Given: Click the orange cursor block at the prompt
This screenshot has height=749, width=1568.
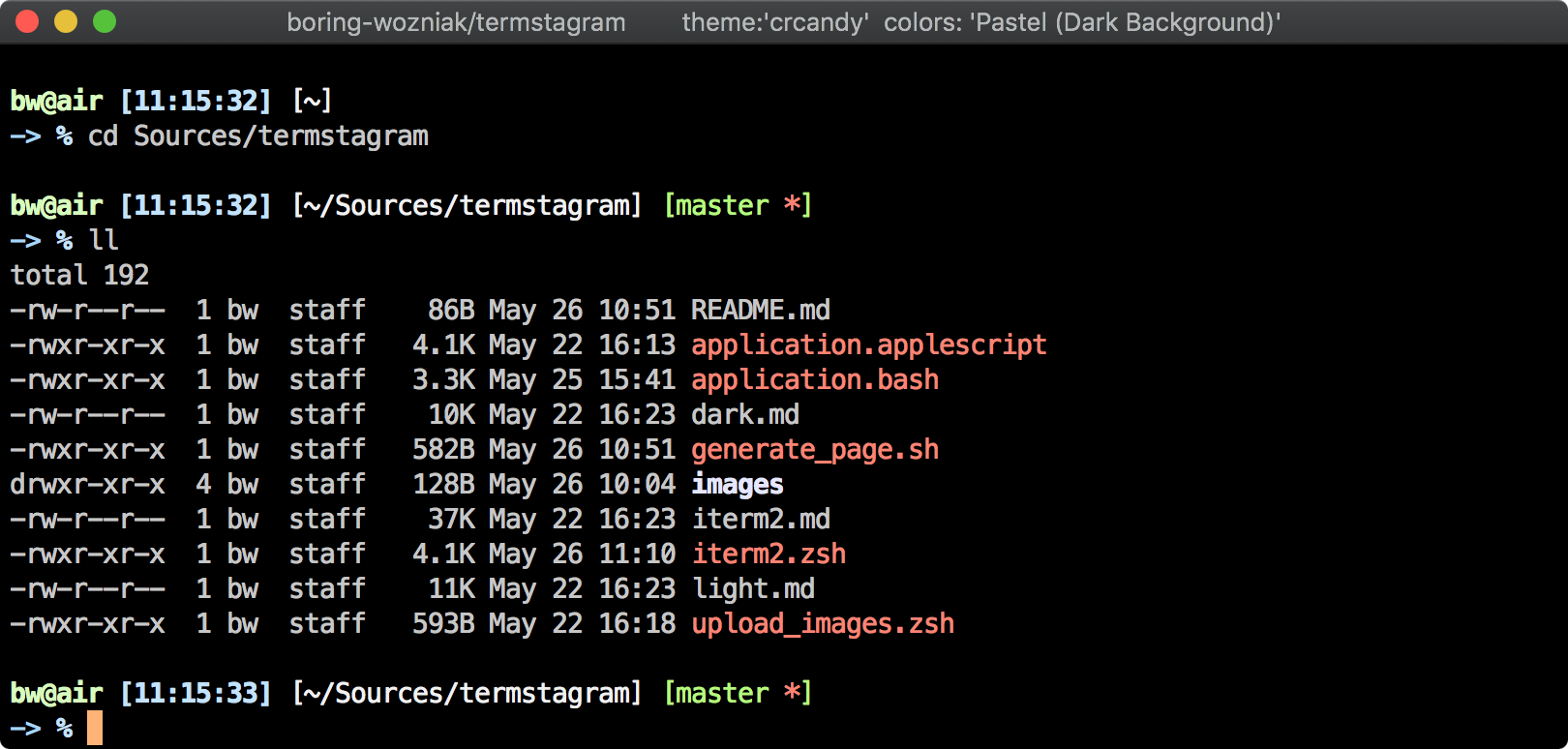Looking at the screenshot, I should 94,728.
